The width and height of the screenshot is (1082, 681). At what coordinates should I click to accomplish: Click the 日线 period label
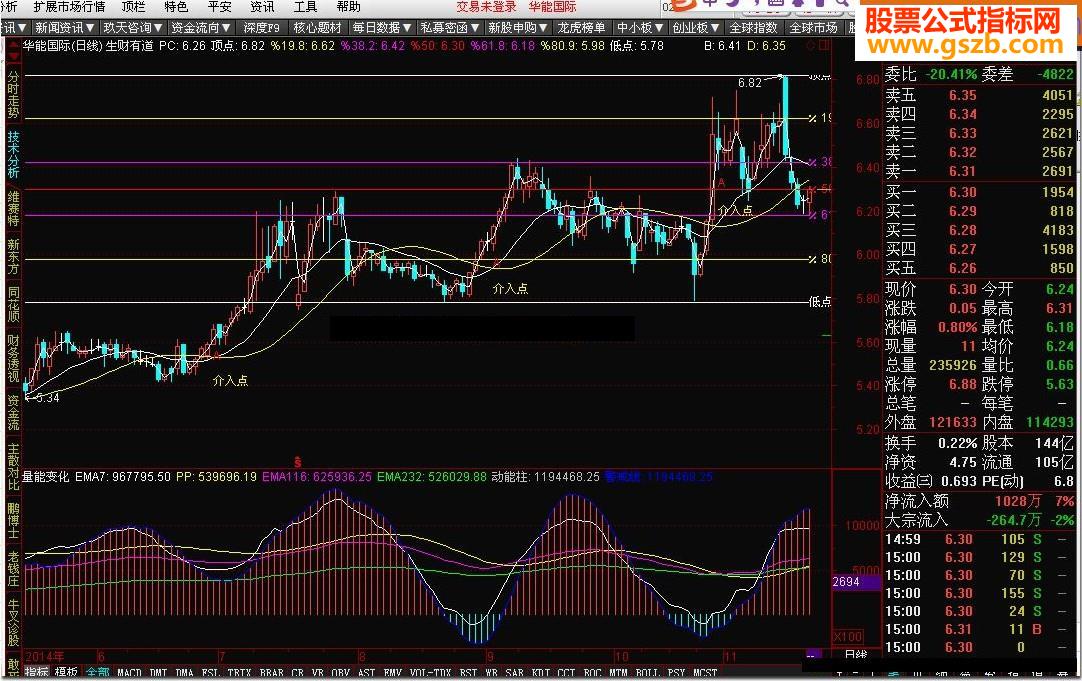pyautogui.click(x=856, y=654)
